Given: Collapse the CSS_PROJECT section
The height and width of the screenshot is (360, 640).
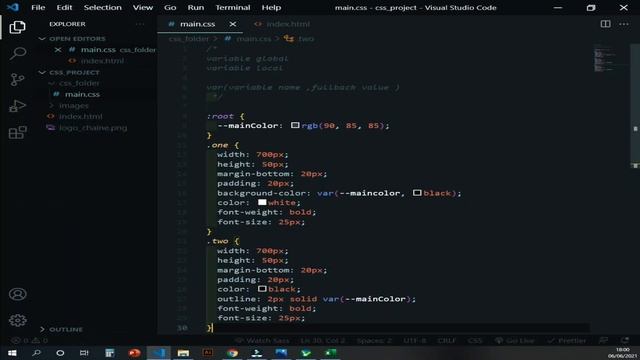Looking at the screenshot, I should (69, 73).
